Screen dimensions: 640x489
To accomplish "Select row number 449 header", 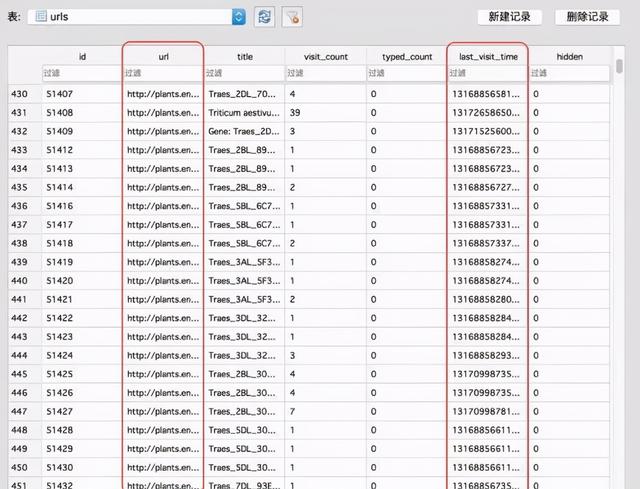I will pyautogui.click(x=25, y=449).
